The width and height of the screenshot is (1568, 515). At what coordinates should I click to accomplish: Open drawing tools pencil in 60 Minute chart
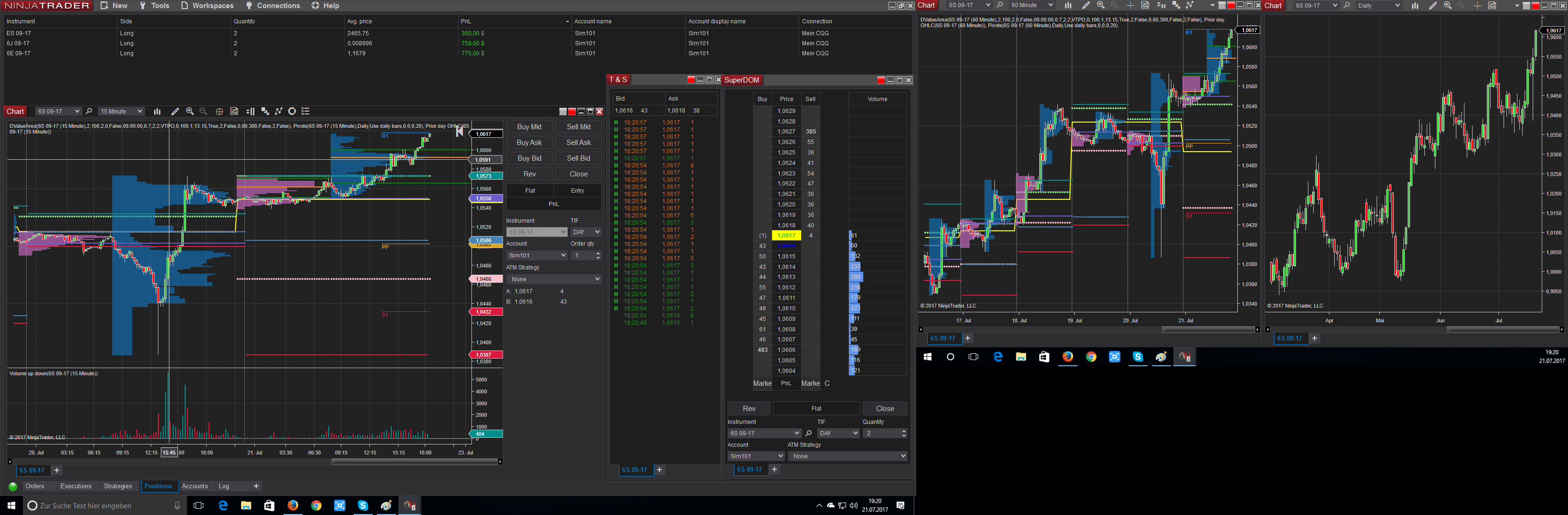click(1086, 5)
